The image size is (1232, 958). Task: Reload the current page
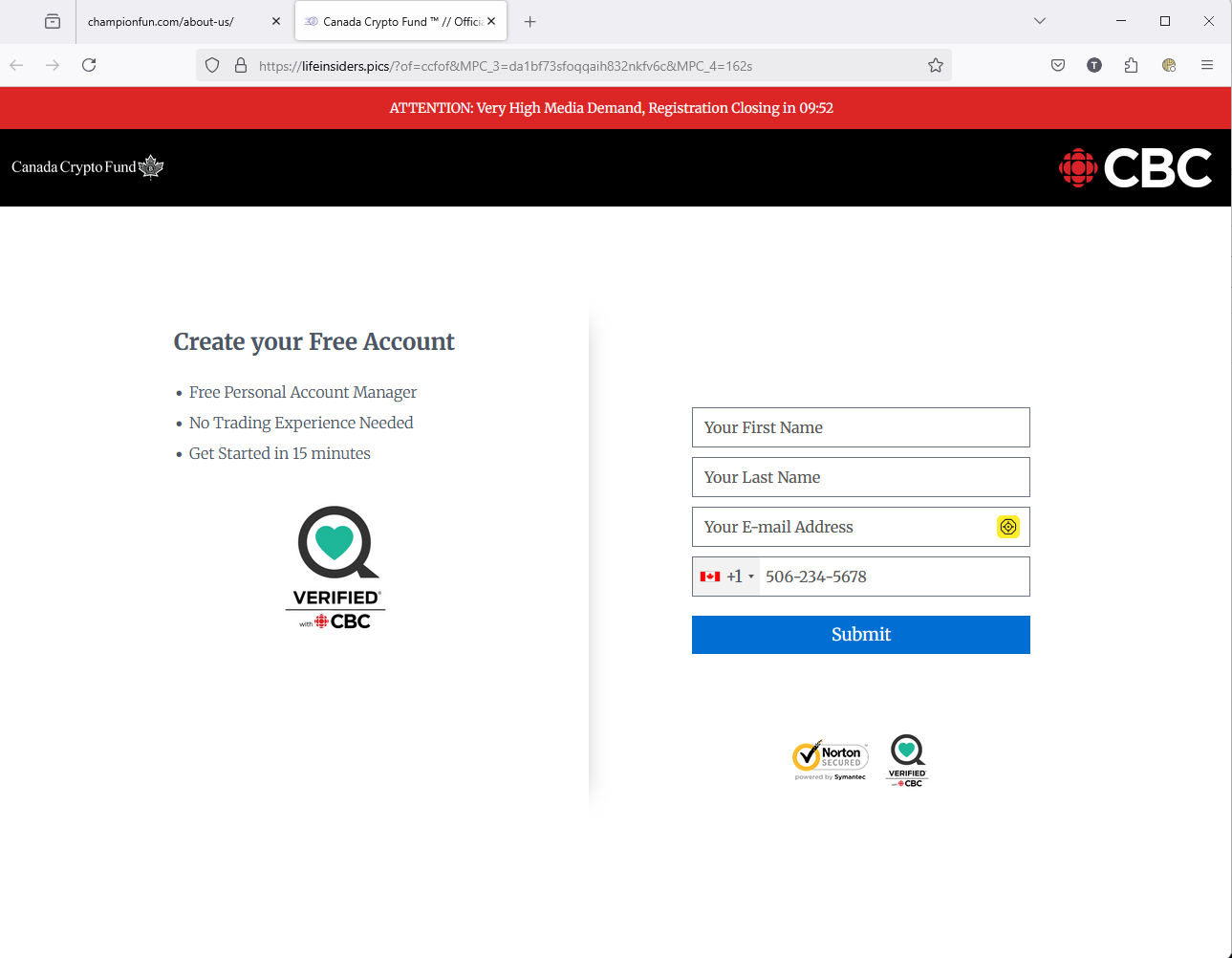pos(89,65)
